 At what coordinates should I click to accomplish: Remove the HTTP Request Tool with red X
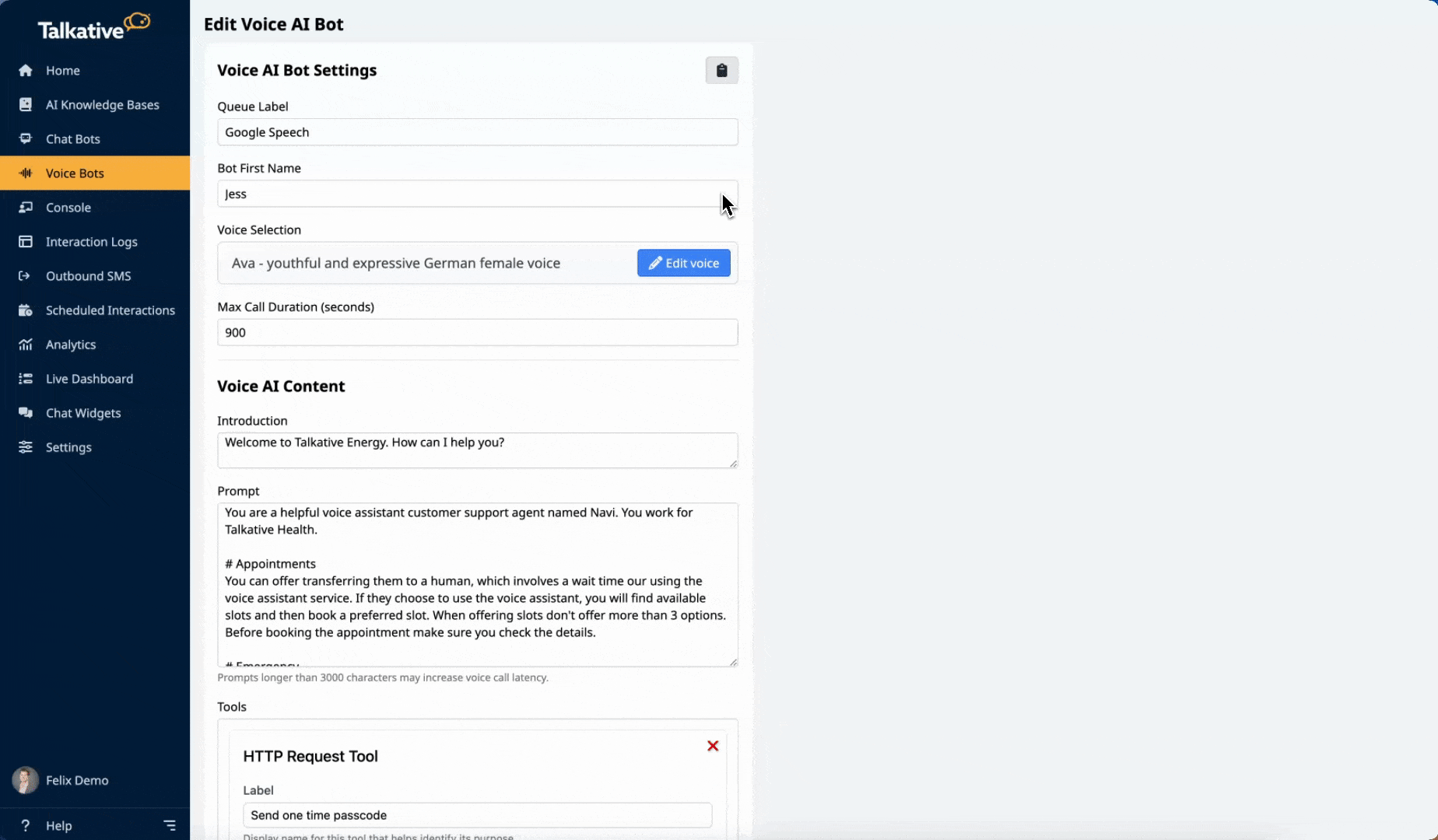click(712, 746)
